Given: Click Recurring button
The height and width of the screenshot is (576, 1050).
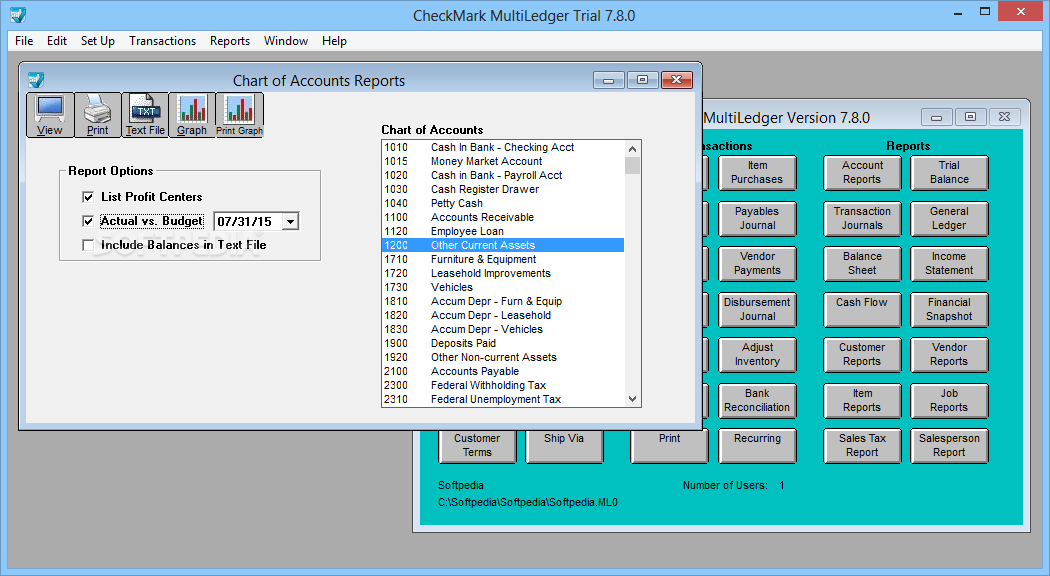Looking at the screenshot, I should [757, 446].
